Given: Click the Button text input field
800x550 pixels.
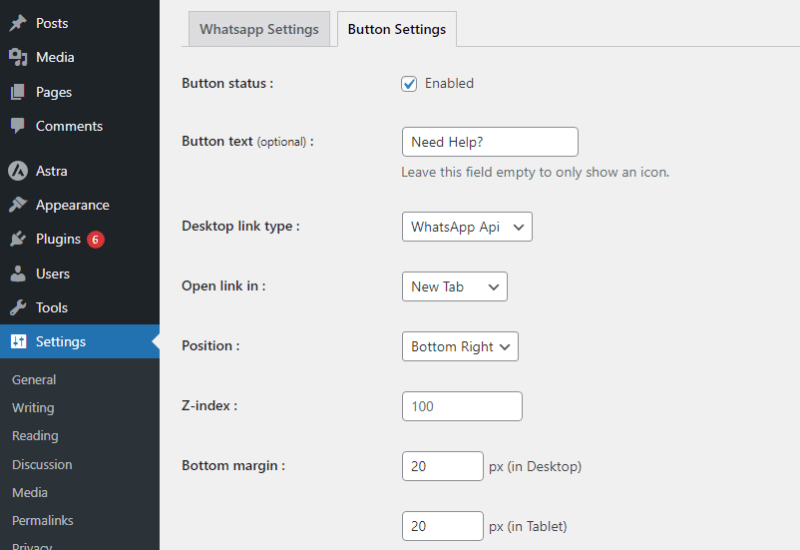Looking at the screenshot, I should (490, 142).
